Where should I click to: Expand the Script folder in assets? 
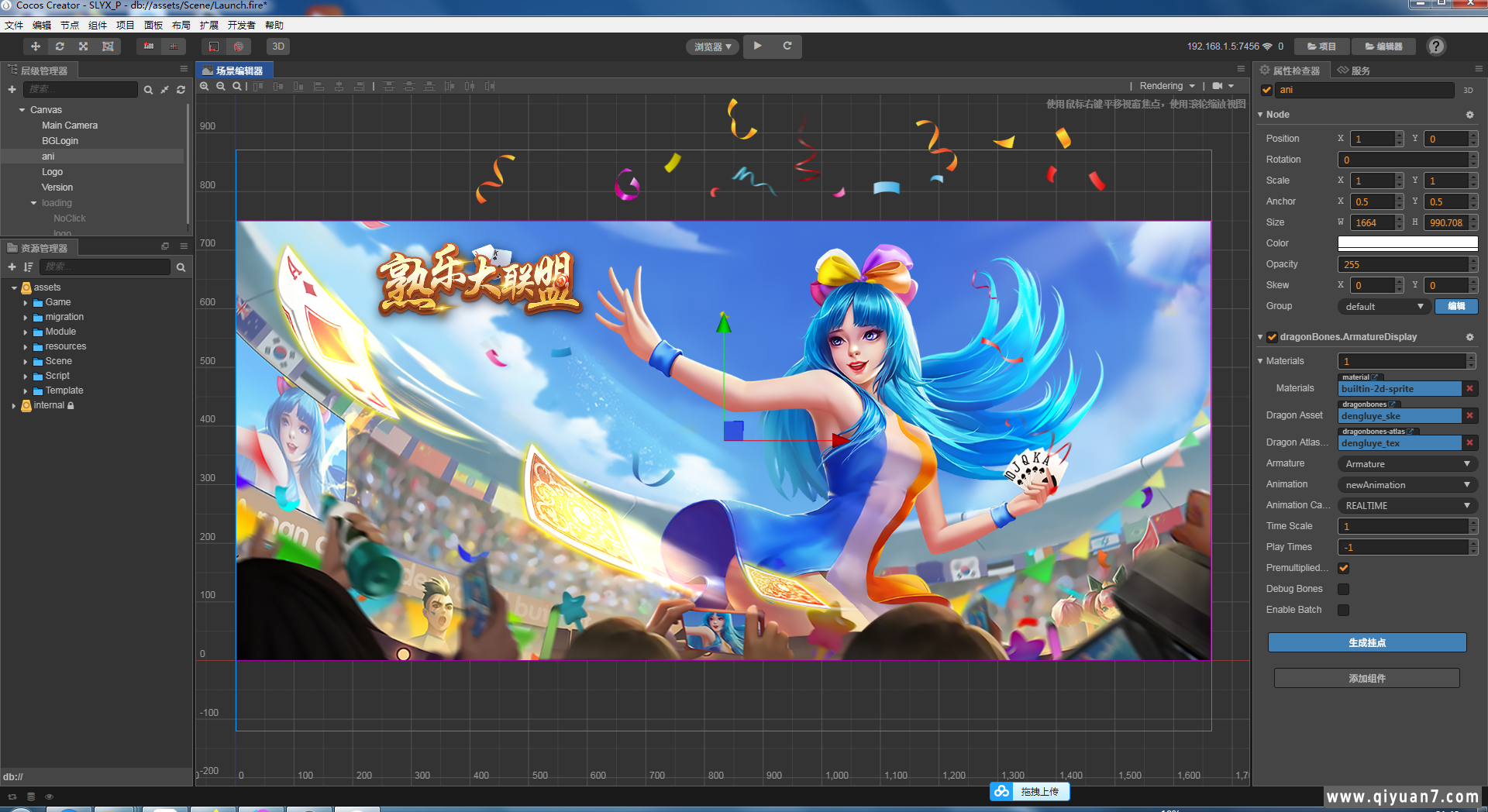(x=26, y=376)
